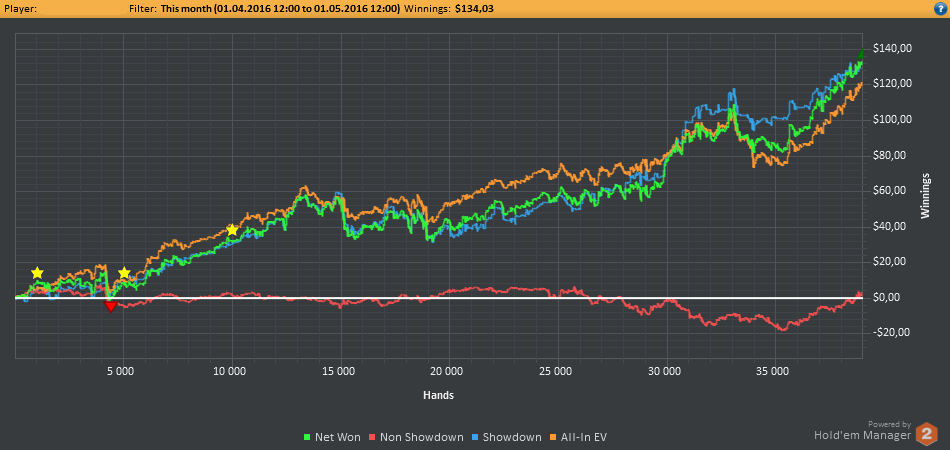Toggle the Non Showdown legend entry

[417, 437]
